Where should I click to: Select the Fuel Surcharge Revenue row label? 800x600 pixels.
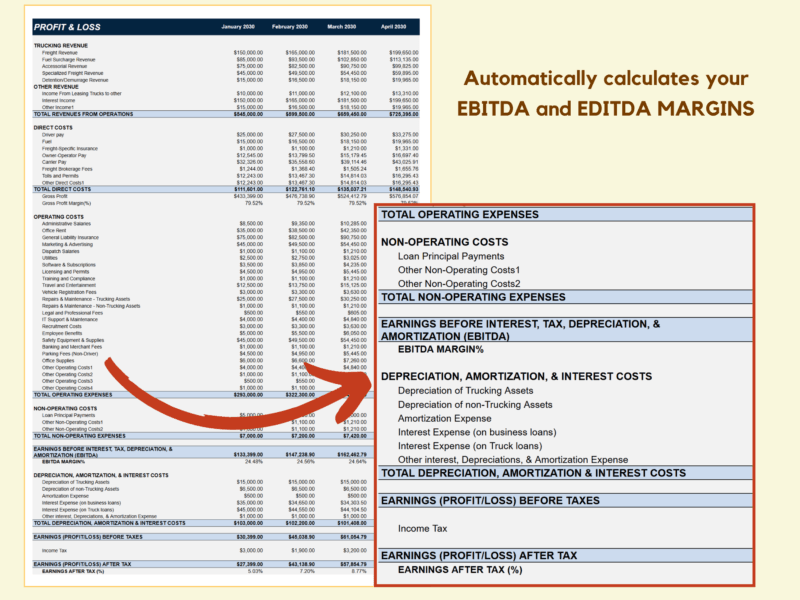[x=68, y=59]
